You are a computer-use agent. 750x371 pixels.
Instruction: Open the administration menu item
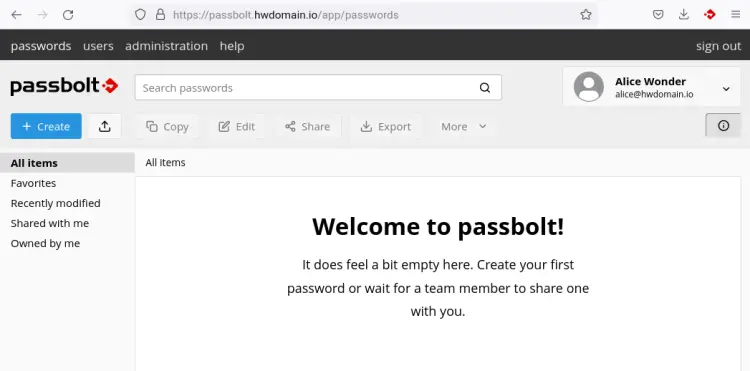coord(166,46)
